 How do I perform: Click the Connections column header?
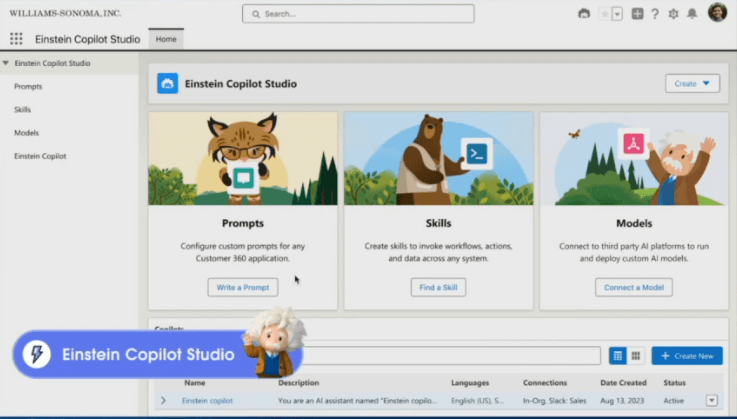tap(545, 383)
